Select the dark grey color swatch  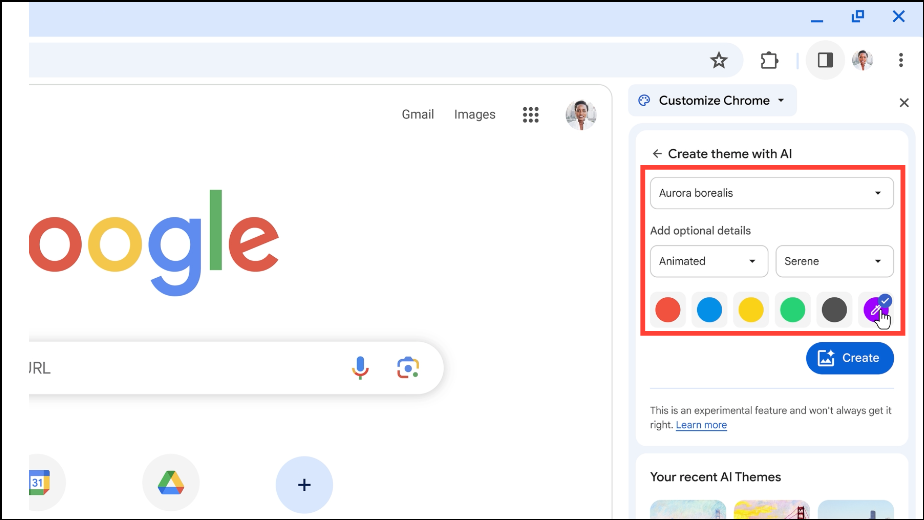(834, 310)
